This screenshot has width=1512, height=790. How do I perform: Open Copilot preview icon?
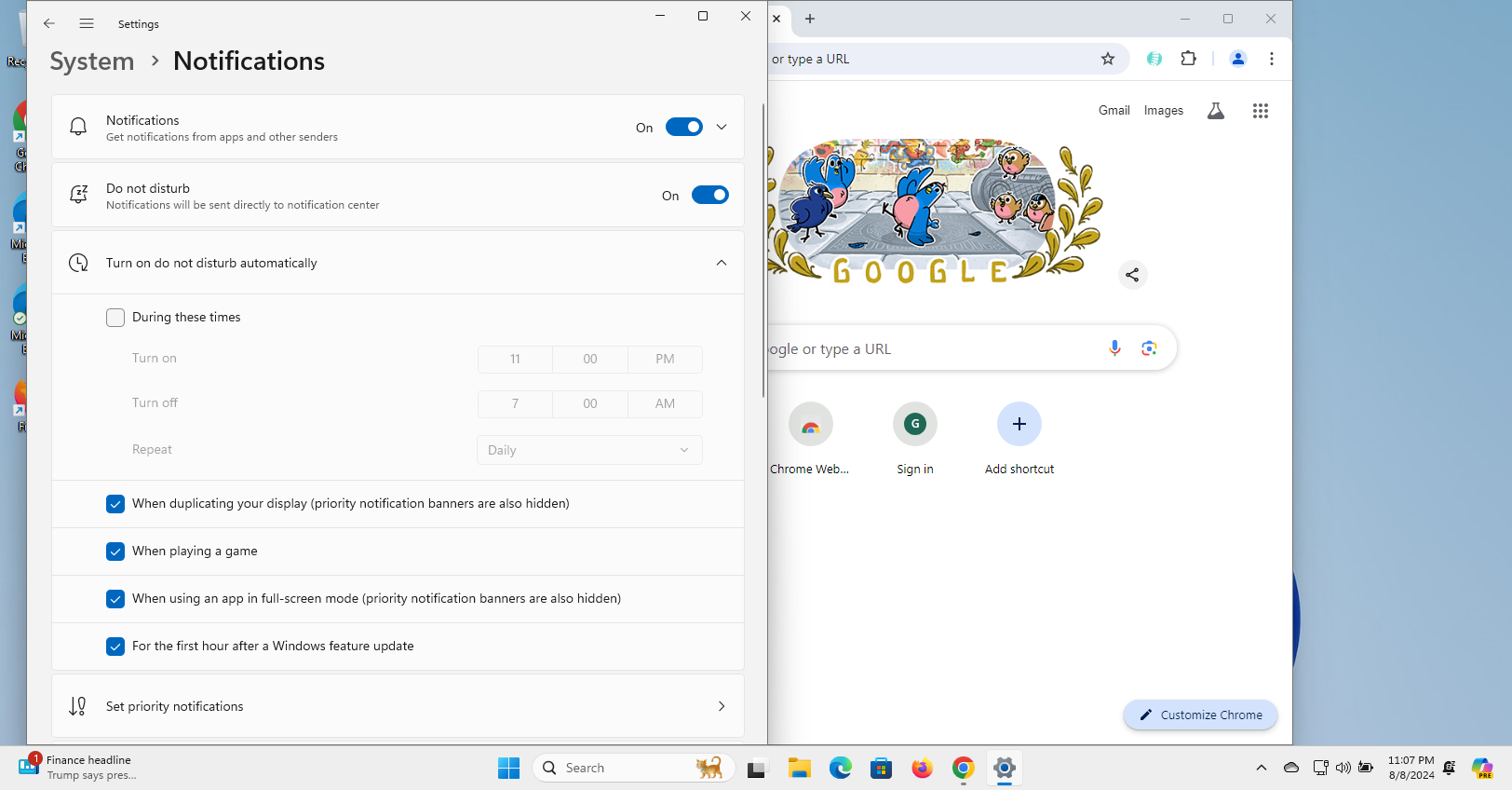coord(1482,768)
